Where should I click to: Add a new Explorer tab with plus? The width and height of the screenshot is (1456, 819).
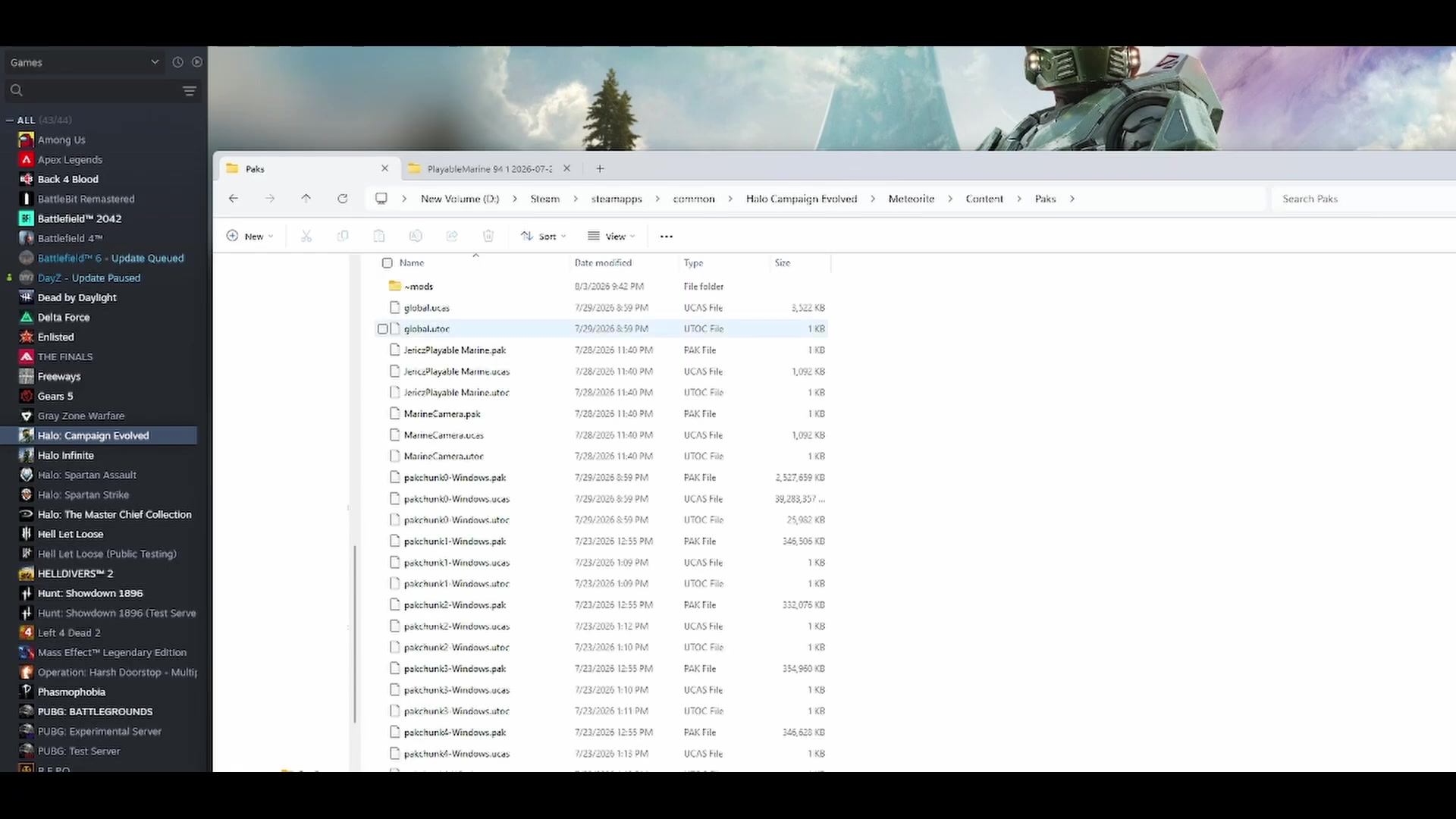tap(600, 168)
